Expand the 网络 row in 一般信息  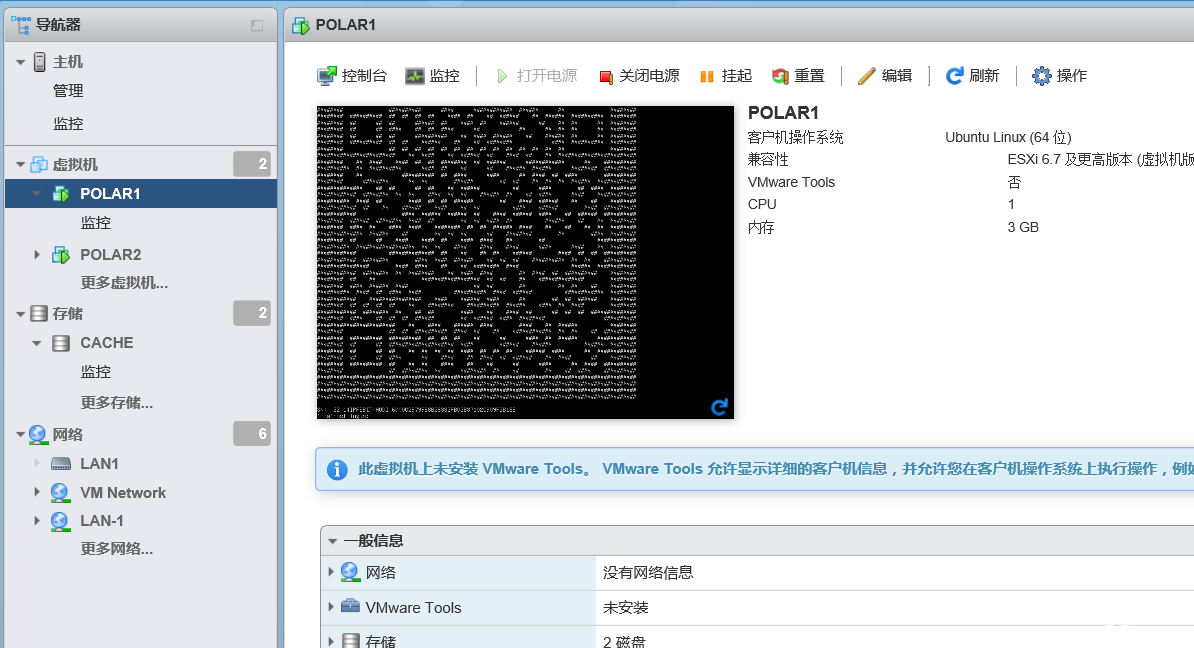[x=331, y=572]
